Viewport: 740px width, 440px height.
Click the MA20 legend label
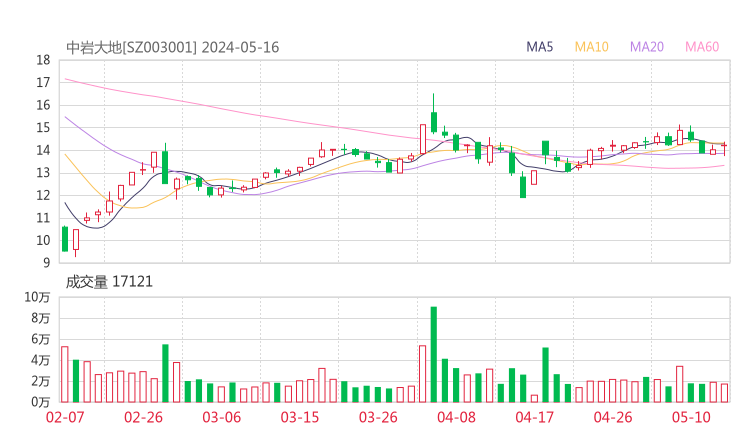[647, 47]
